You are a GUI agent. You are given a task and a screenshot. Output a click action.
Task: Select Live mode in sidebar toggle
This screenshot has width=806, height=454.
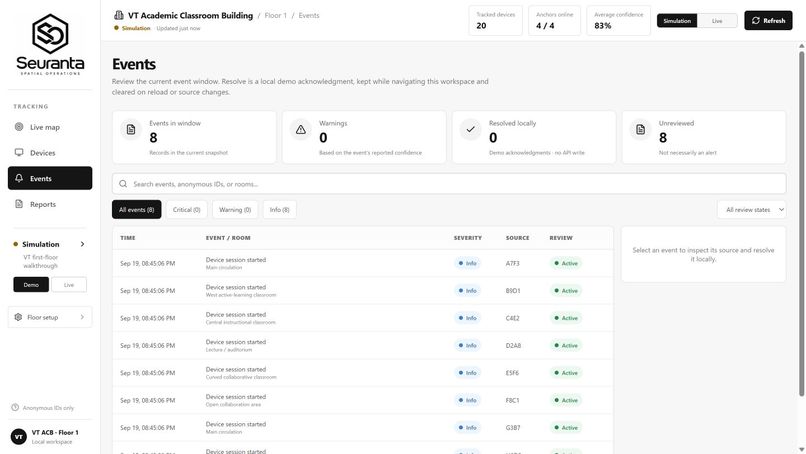click(x=69, y=284)
